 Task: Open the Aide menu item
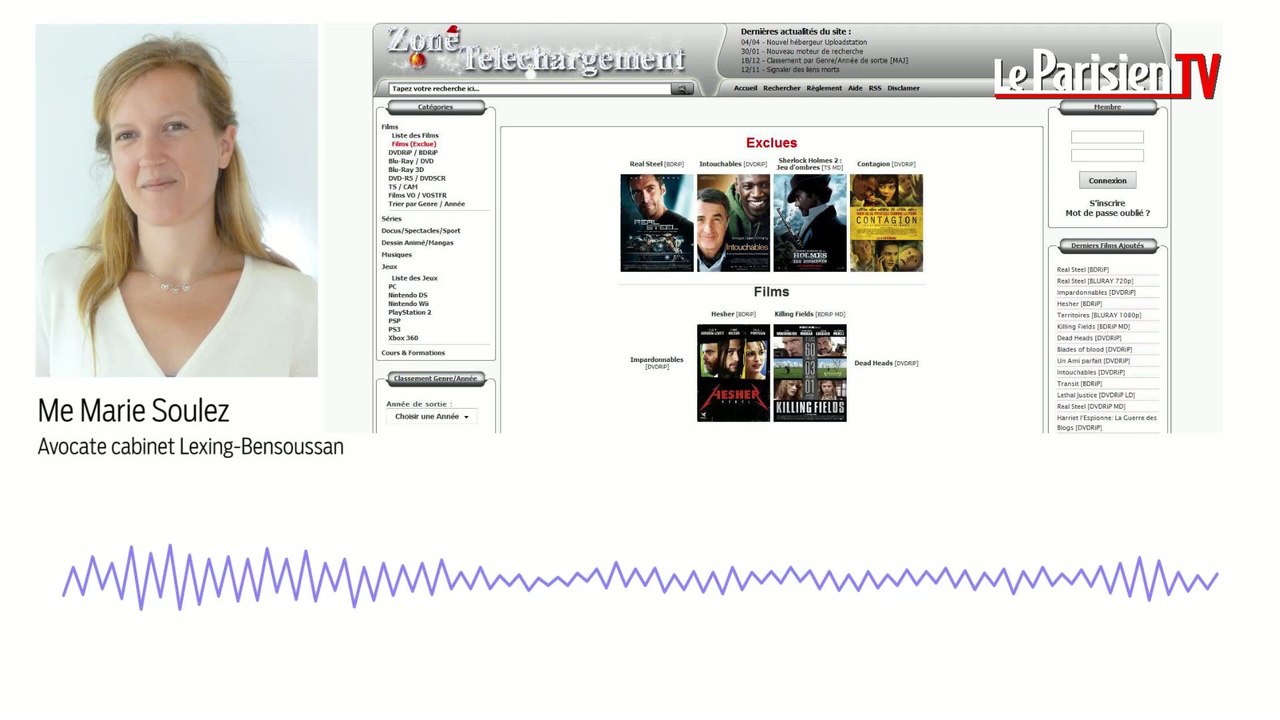[855, 88]
